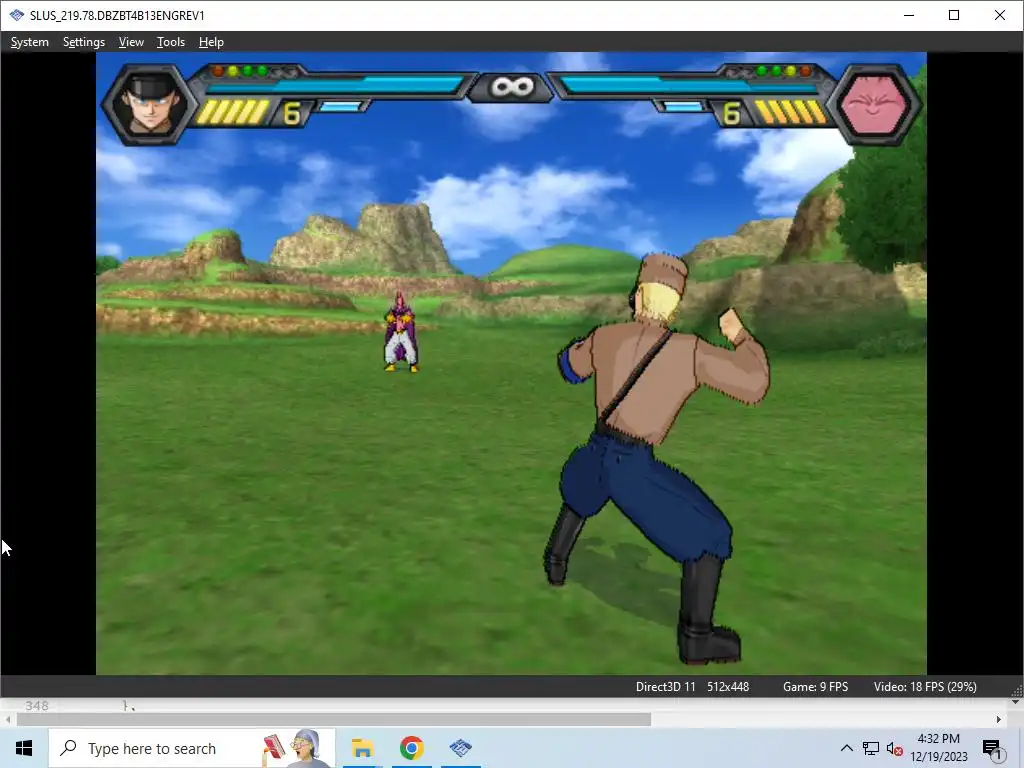
Task: Click the muted speaker volume icon
Action: (894, 748)
